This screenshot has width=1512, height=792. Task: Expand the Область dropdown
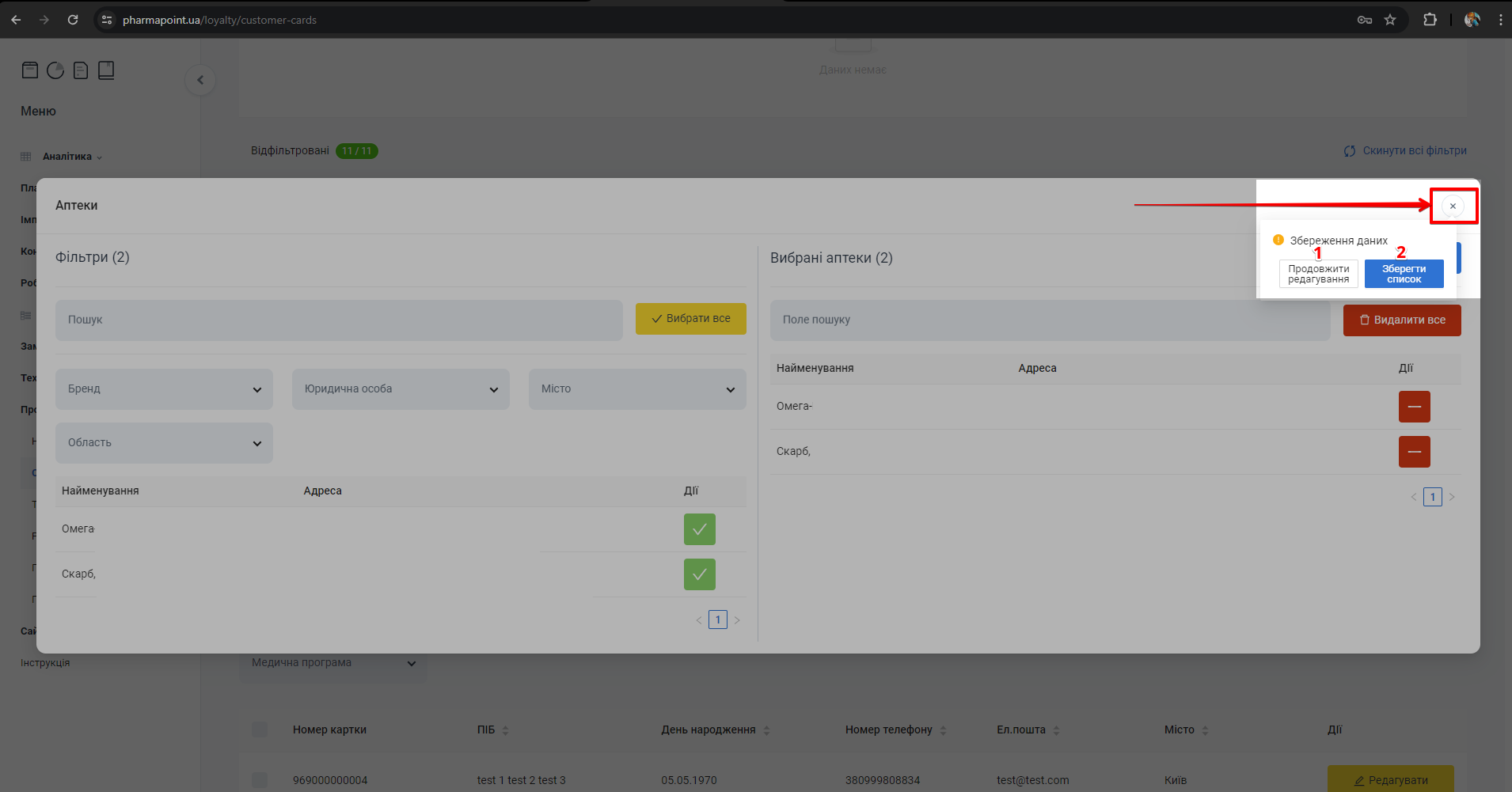coord(164,443)
